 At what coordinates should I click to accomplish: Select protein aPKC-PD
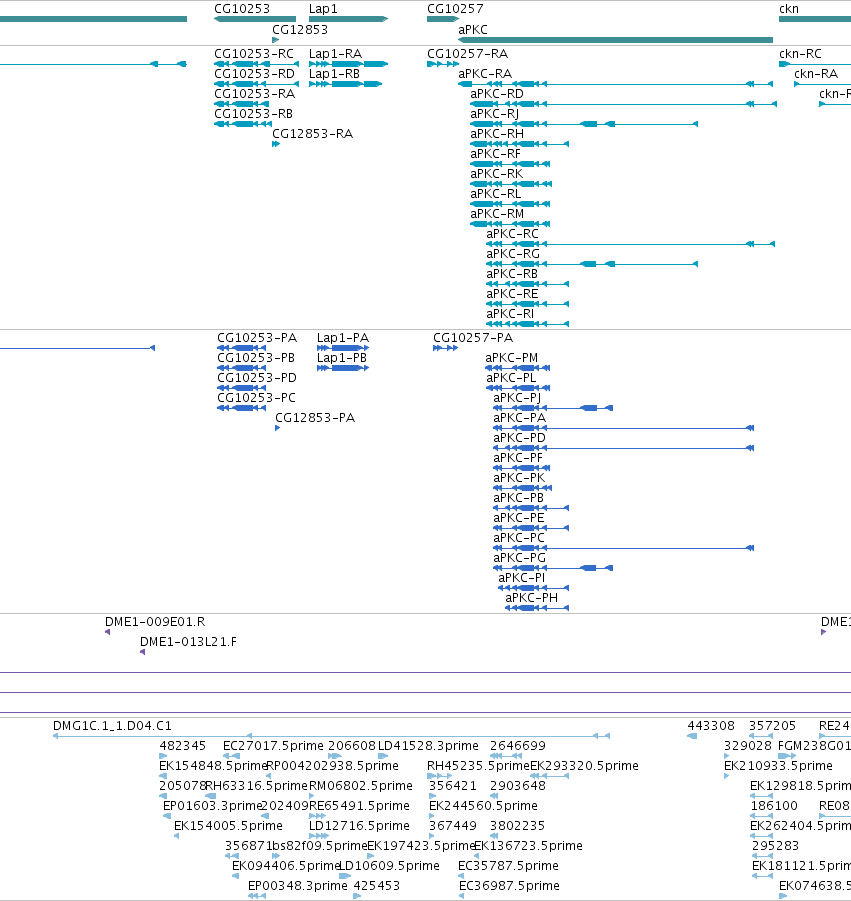click(x=519, y=438)
